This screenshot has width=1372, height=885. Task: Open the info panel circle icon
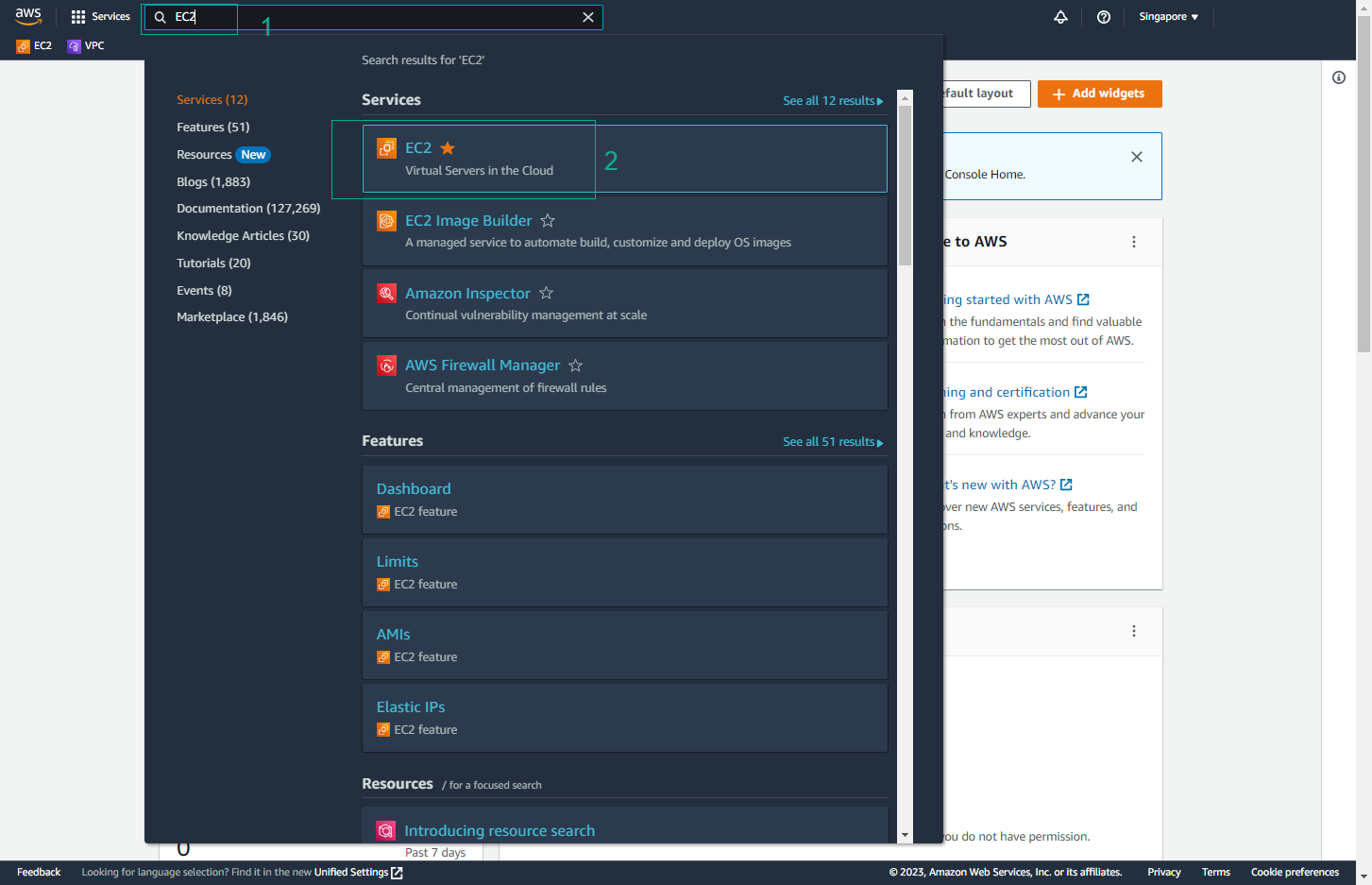tap(1339, 77)
